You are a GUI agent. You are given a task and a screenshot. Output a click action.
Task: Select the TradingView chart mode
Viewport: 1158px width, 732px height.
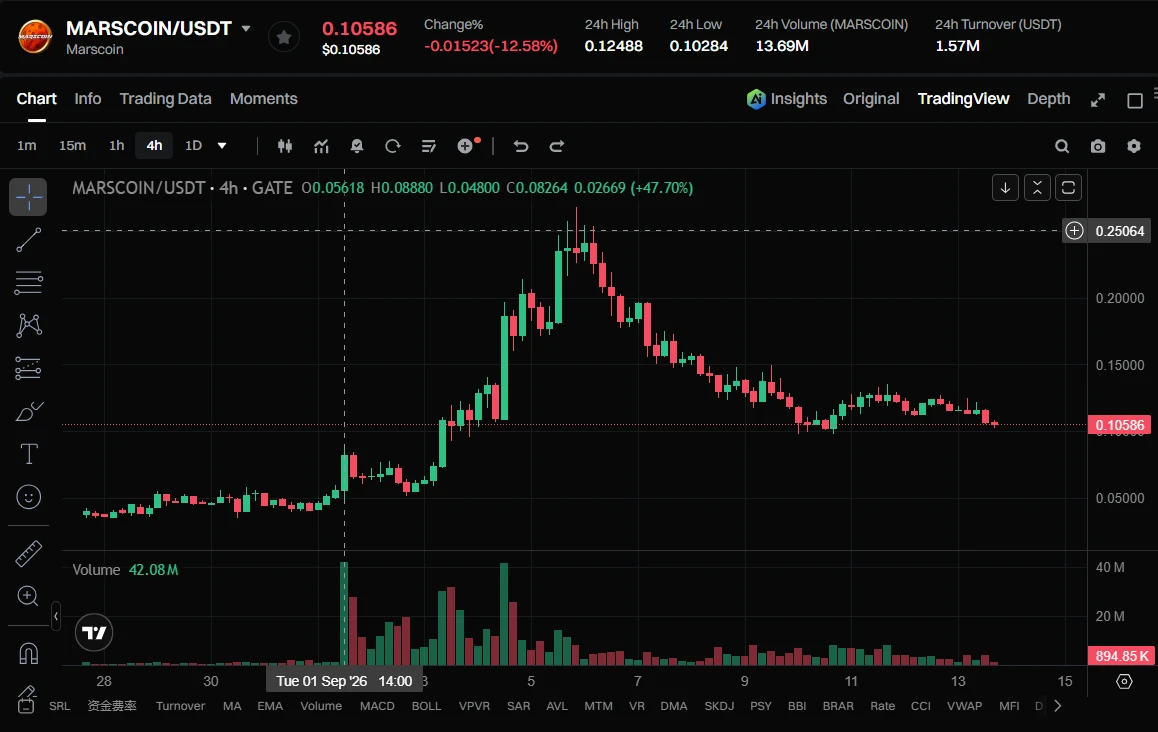tap(963, 99)
